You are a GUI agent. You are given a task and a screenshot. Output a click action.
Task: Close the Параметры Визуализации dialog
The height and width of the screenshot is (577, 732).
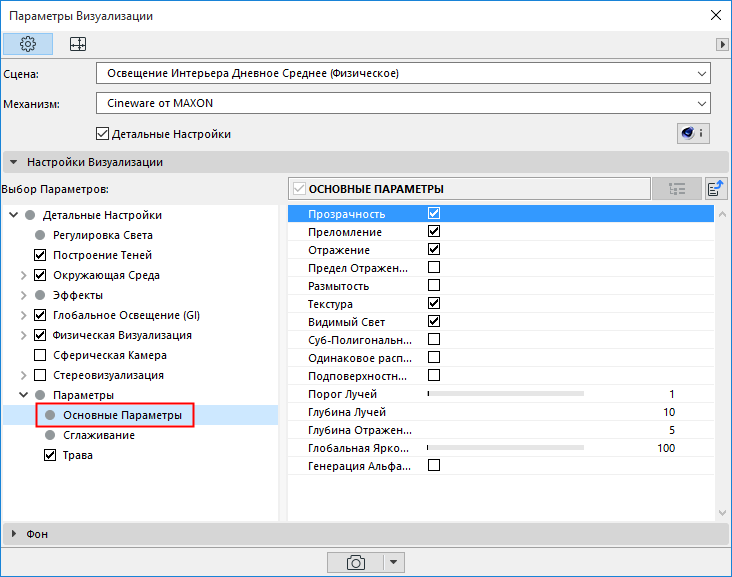click(716, 15)
